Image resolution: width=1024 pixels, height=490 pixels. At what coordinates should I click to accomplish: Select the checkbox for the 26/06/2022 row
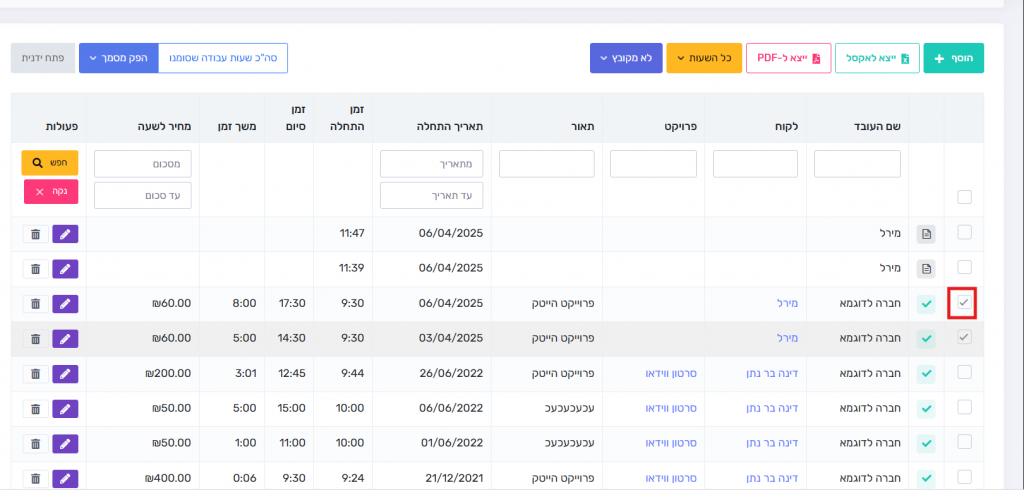click(964, 372)
